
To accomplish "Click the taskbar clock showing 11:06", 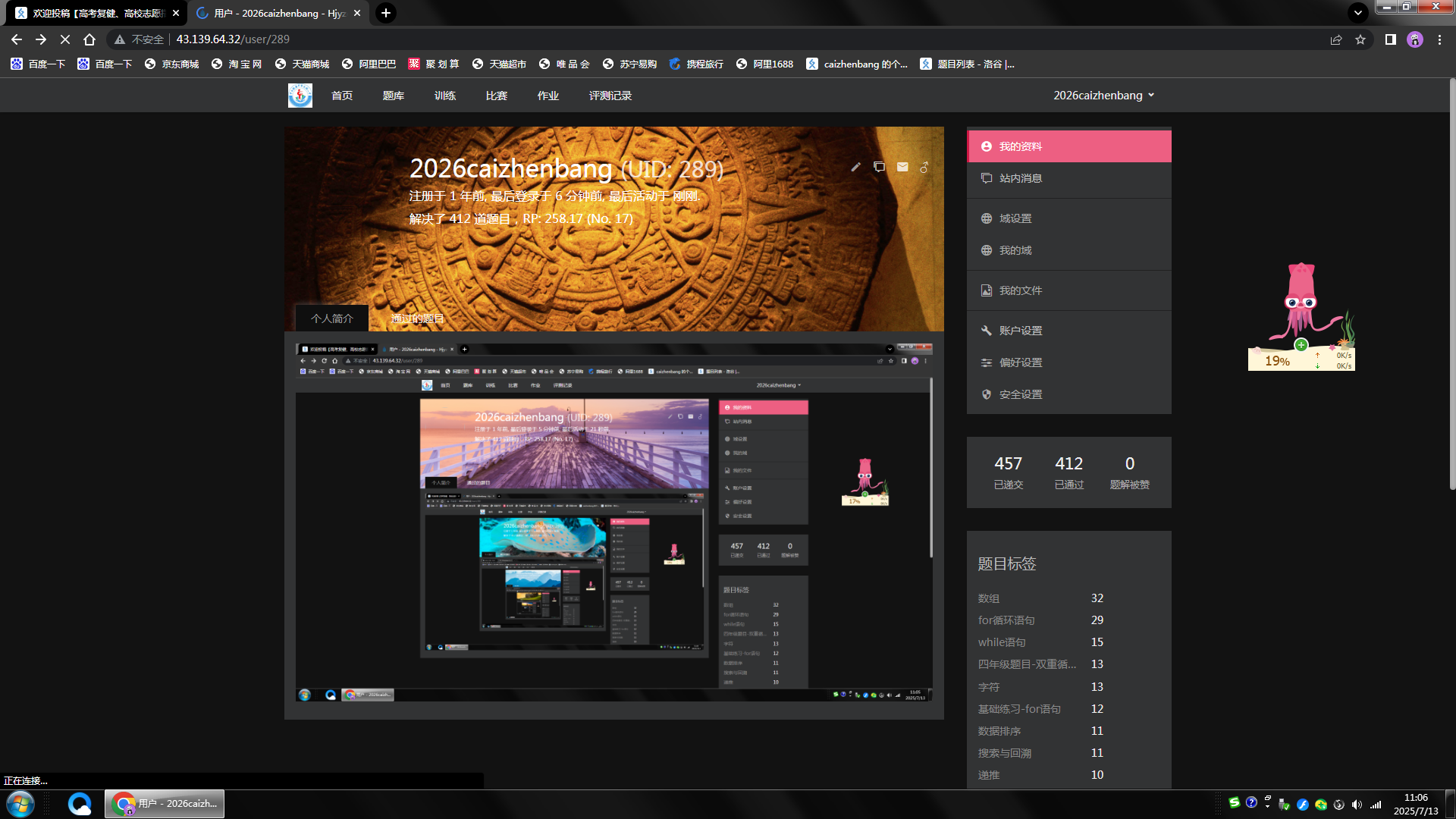I will pyautogui.click(x=1416, y=804).
